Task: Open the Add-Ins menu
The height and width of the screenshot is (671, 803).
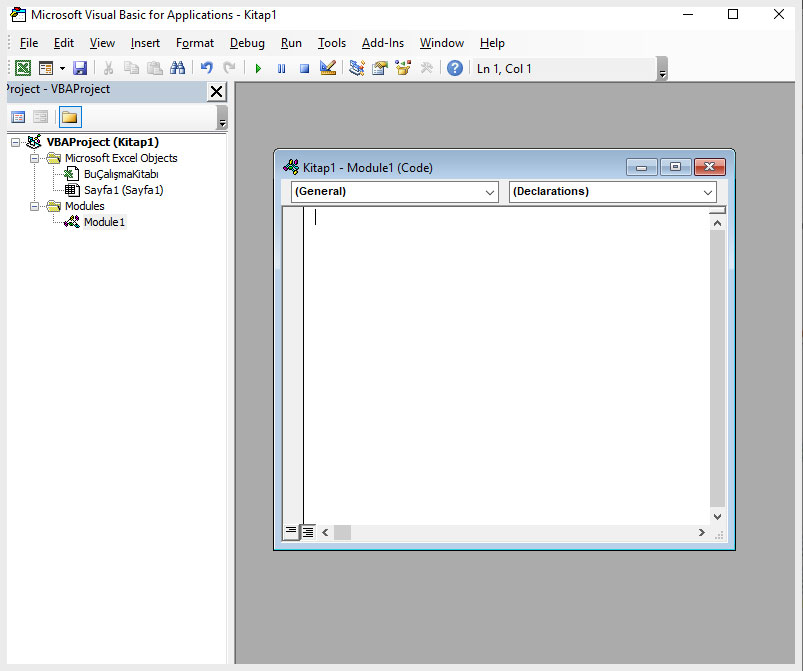Action: (x=383, y=43)
